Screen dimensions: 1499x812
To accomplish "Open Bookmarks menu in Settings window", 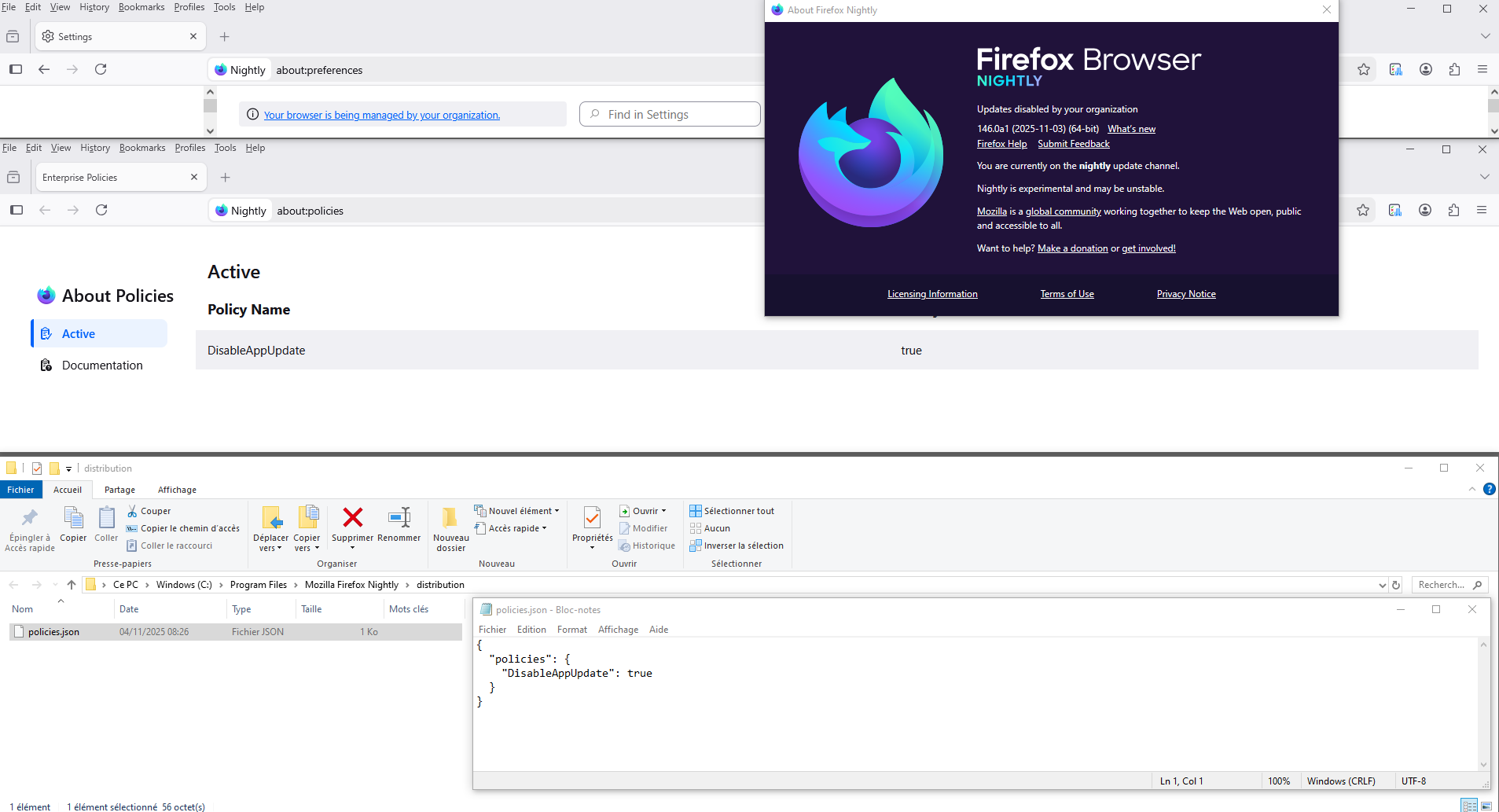I will click(x=141, y=7).
